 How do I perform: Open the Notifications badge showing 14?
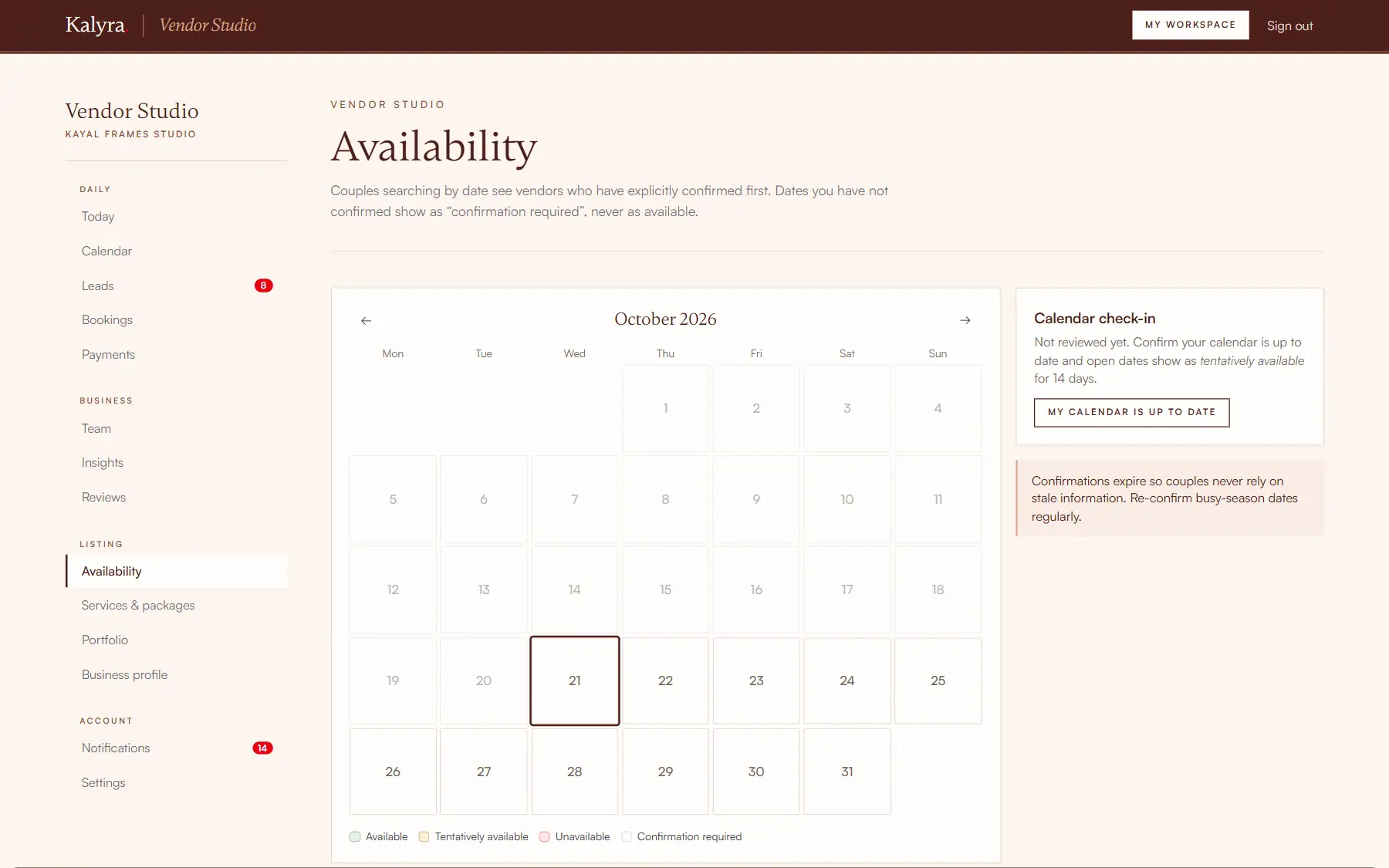pyautogui.click(x=262, y=748)
